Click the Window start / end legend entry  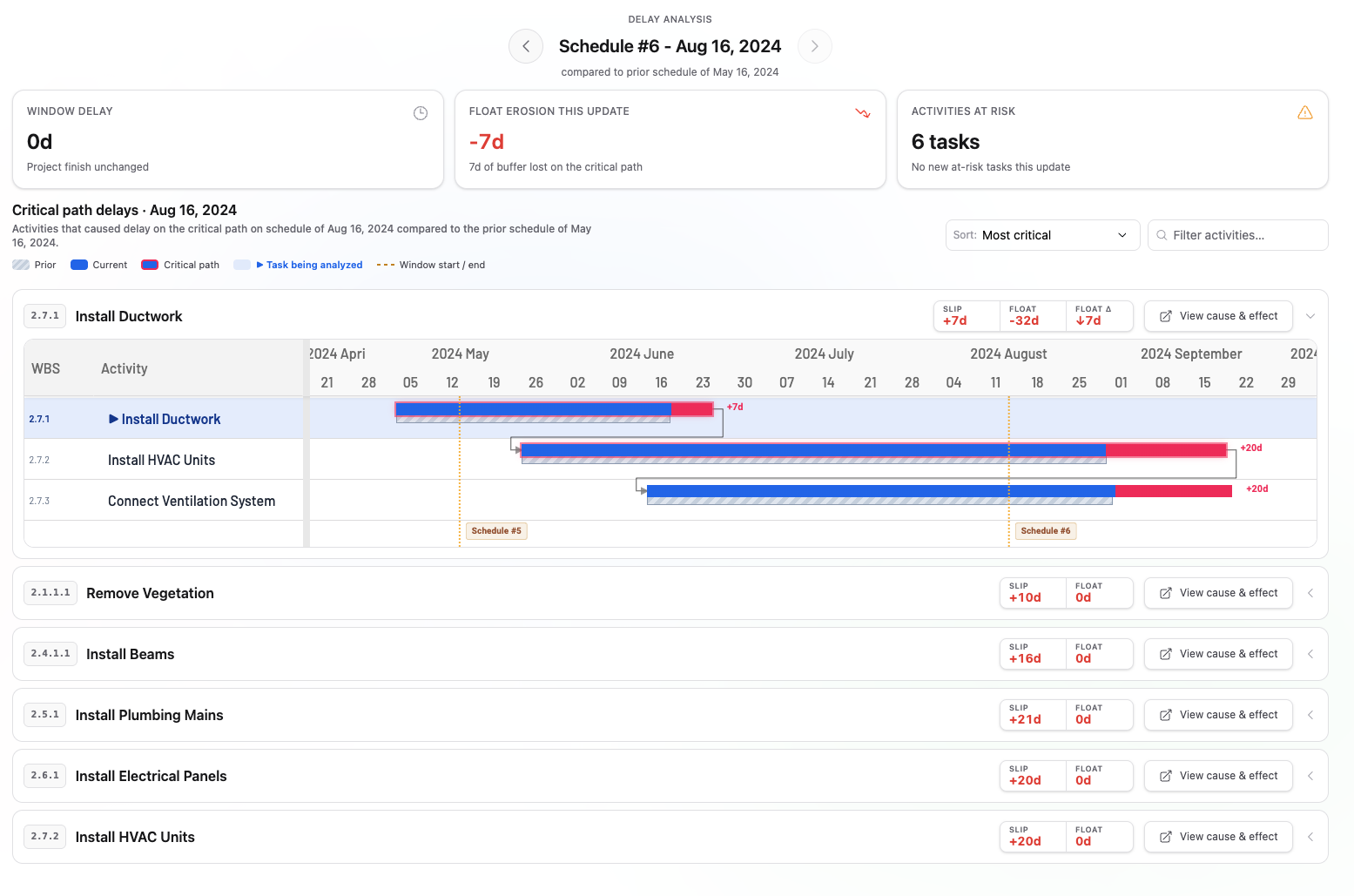click(431, 265)
